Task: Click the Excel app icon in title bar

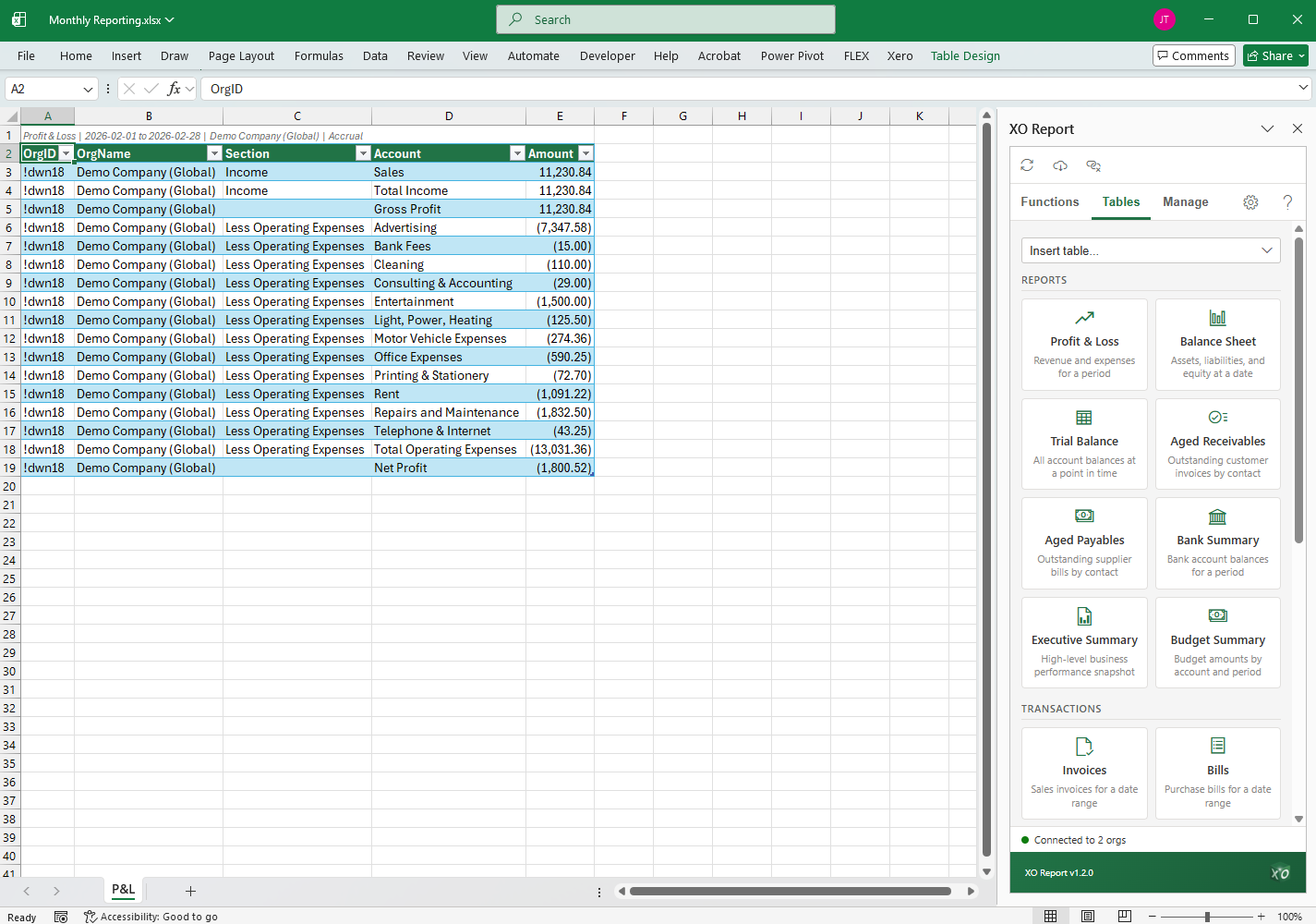Action: (x=19, y=19)
